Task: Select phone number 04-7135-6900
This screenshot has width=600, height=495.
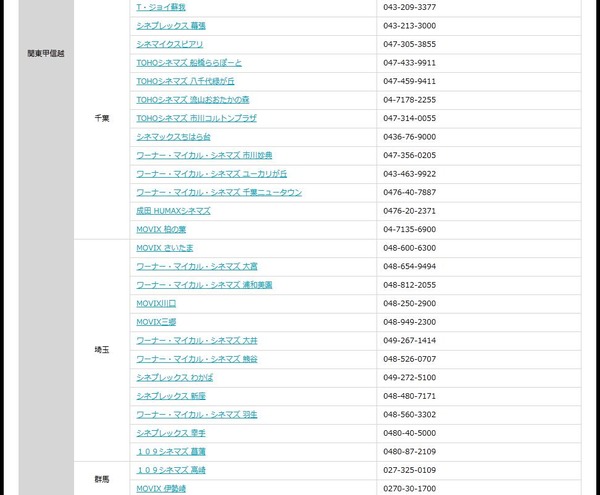Action: tap(409, 230)
